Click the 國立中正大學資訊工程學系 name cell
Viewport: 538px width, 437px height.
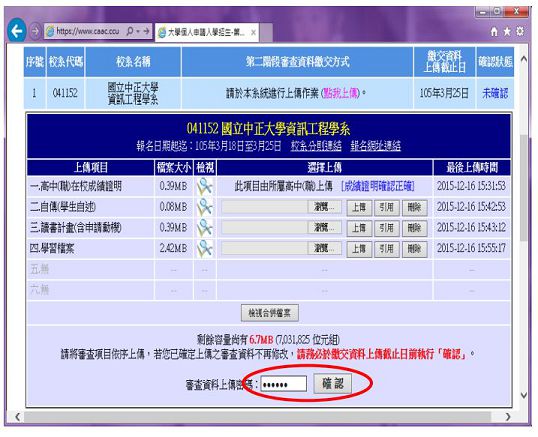133,93
